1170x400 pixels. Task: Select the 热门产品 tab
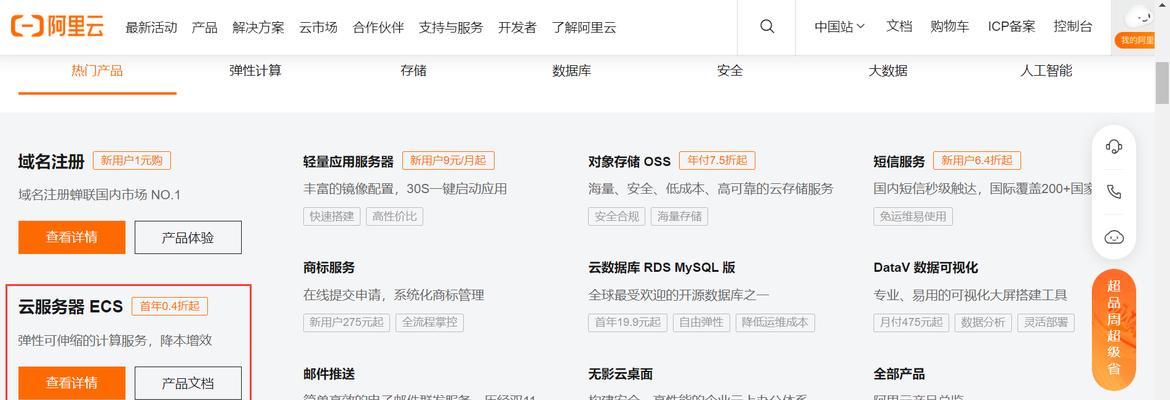(97, 71)
